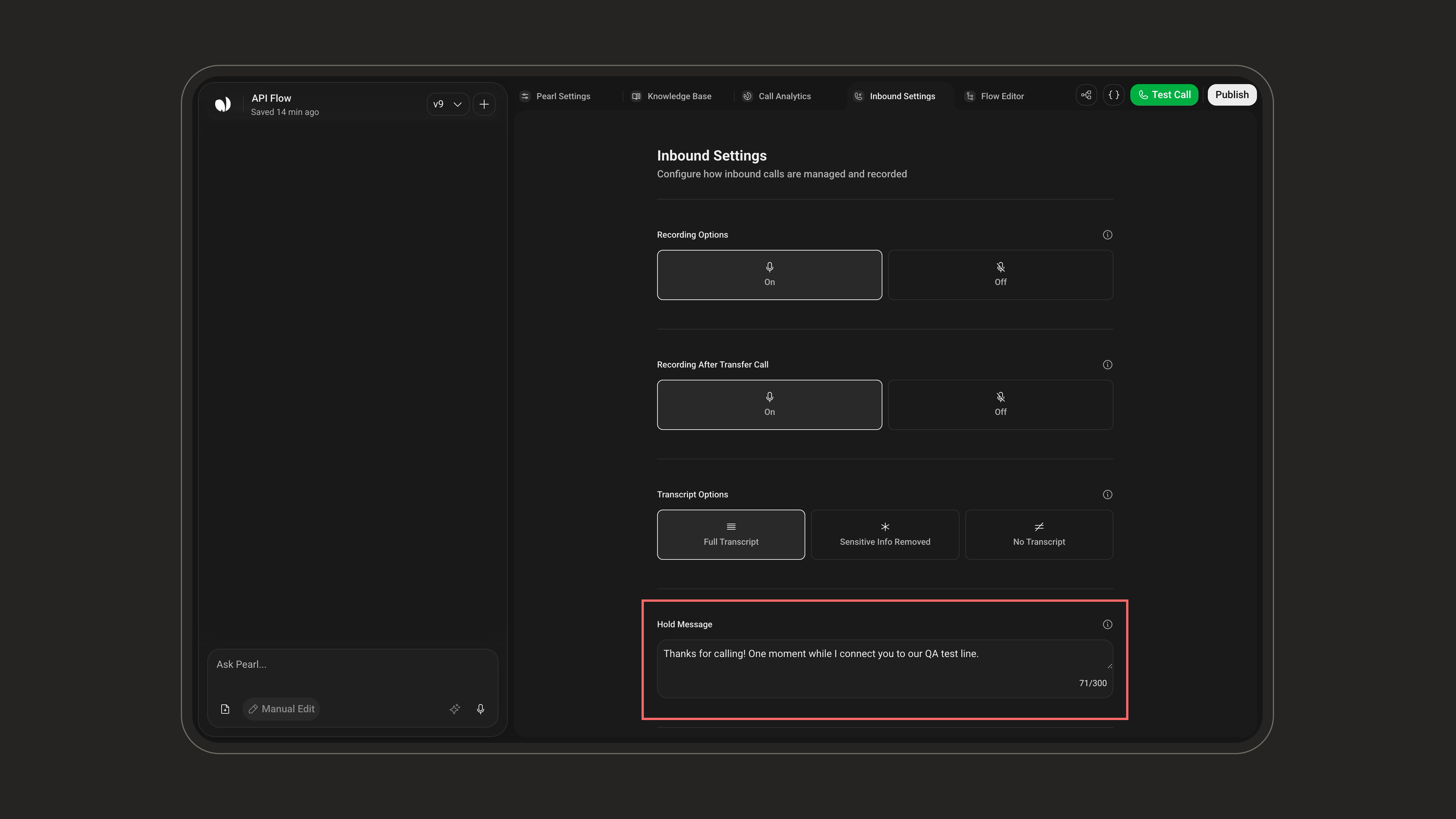Start a Test Call

pos(1164,95)
